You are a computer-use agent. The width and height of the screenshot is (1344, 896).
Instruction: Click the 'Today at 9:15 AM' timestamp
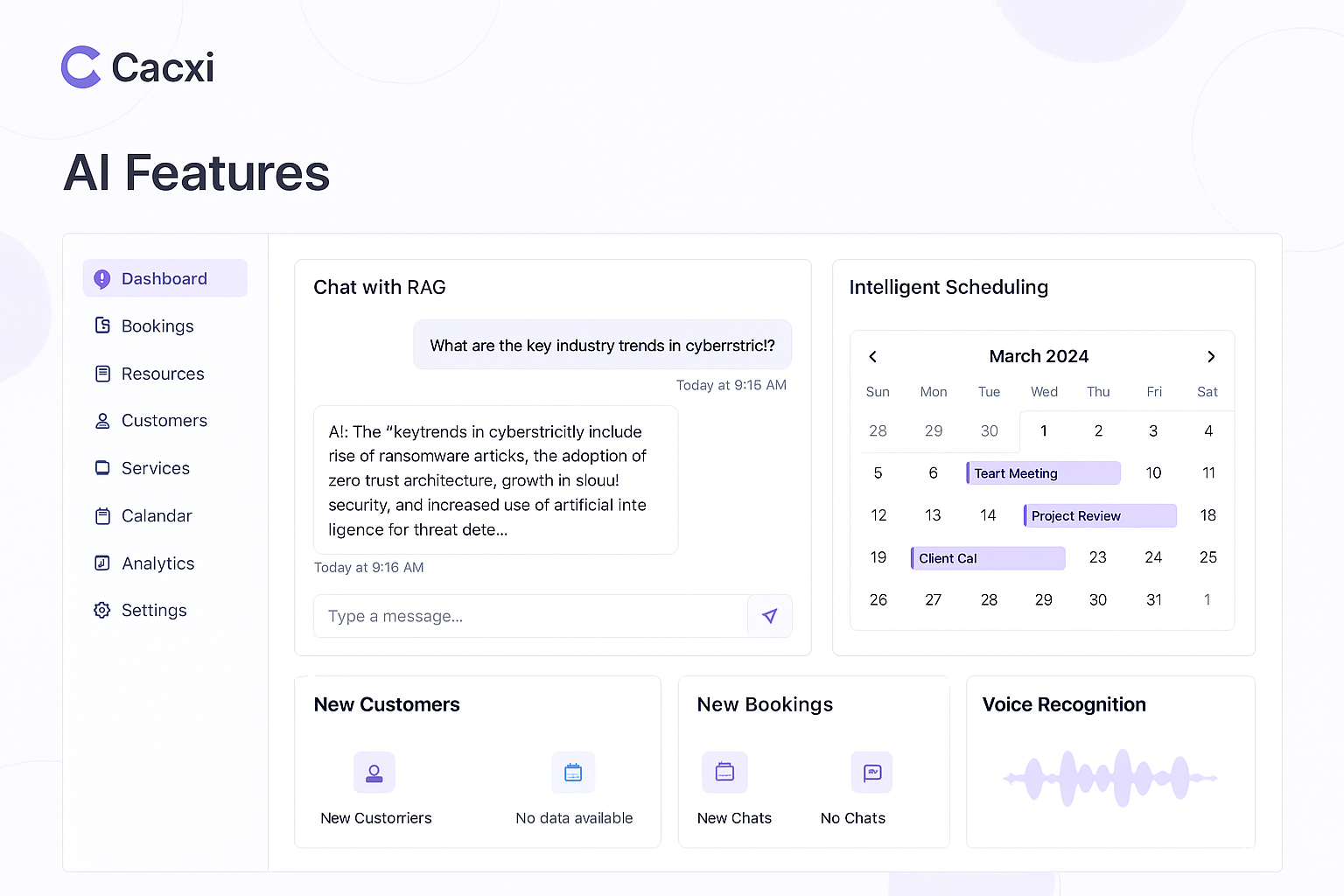click(x=731, y=385)
